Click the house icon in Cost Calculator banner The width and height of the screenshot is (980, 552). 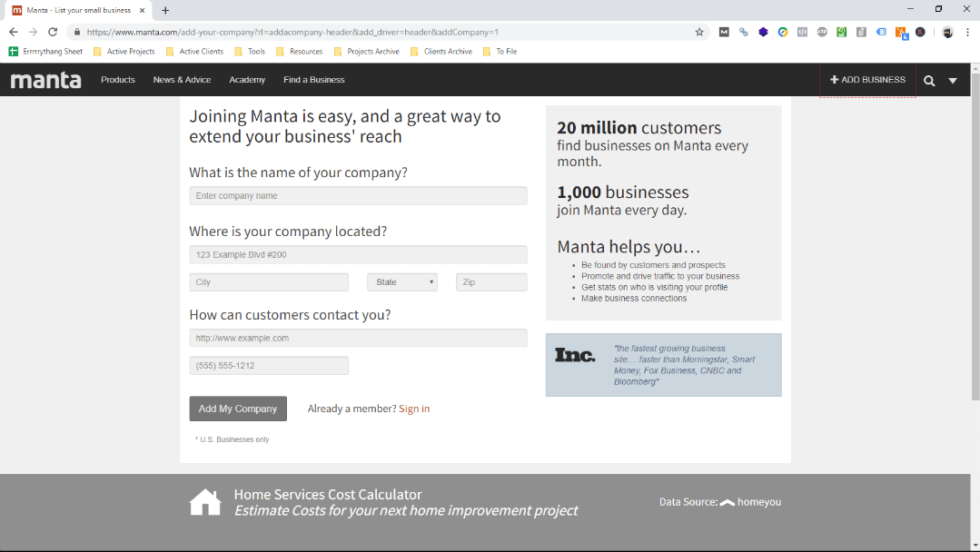pyautogui.click(x=205, y=503)
